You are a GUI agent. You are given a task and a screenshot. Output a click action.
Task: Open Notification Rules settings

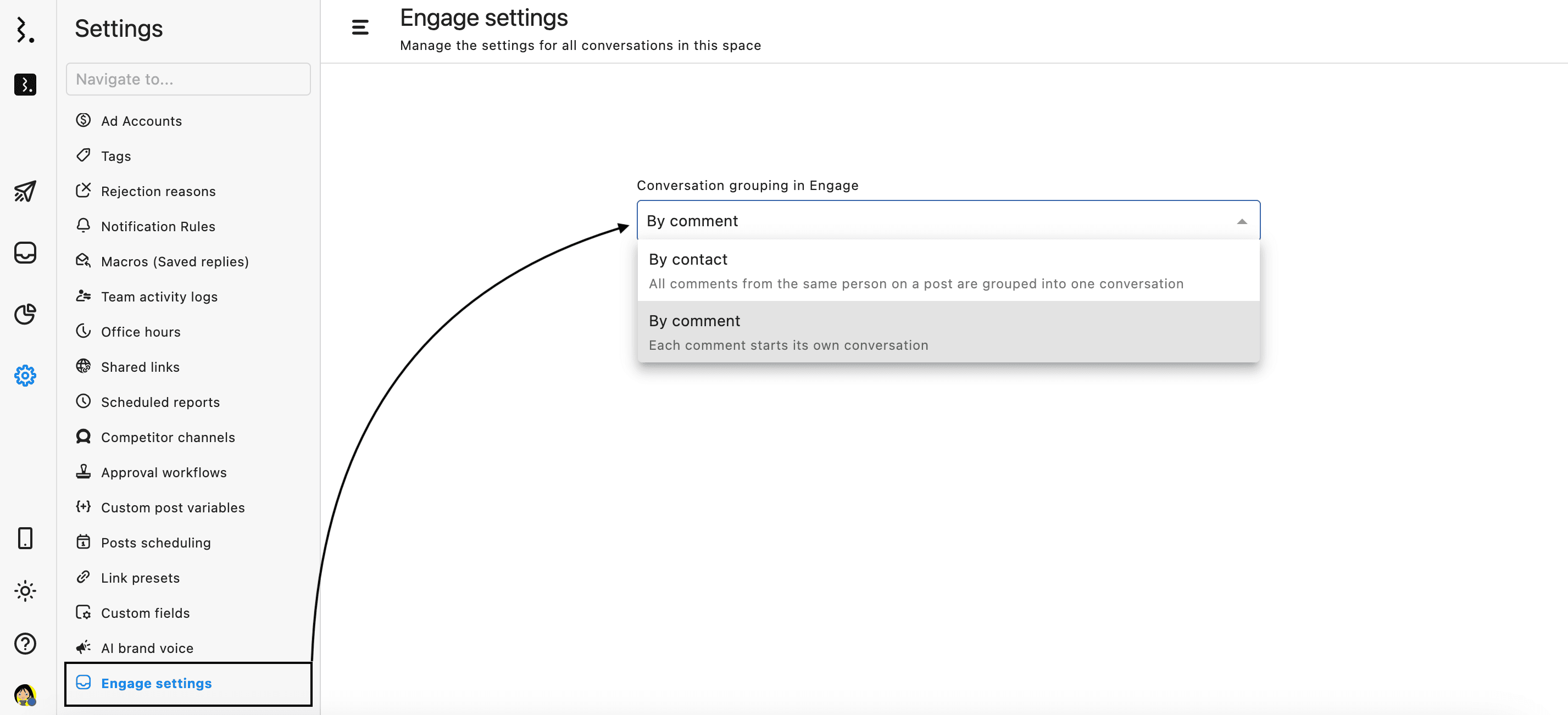pos(158,226)
